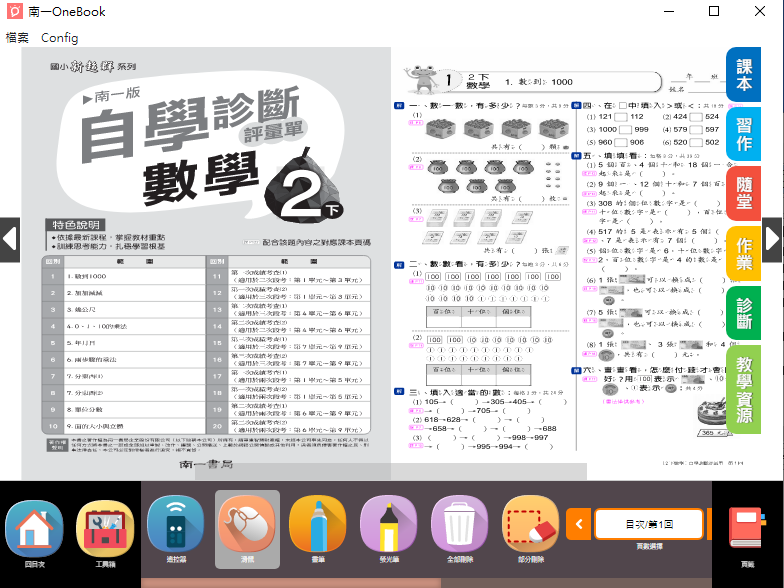Flip to the next page with right arrow
The height and width of the screenshot is (588, 784).
773,239
